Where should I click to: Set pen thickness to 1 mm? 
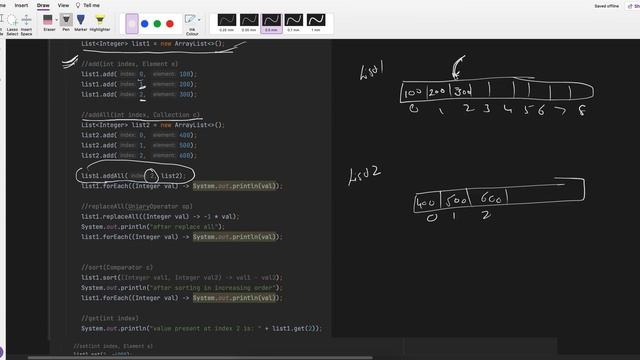pos(316,23)
